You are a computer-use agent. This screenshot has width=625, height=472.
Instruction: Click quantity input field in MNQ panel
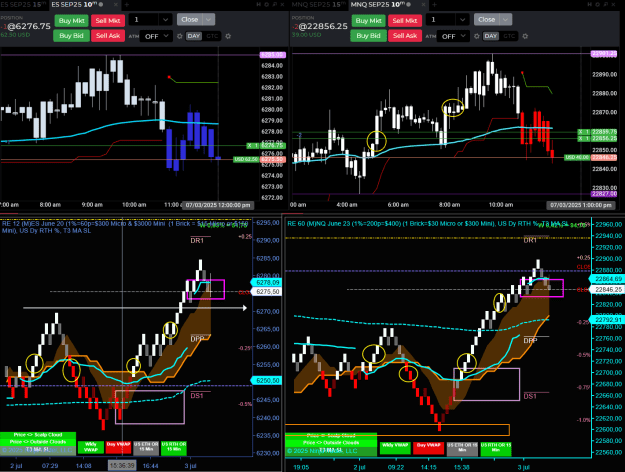point(441,20)
